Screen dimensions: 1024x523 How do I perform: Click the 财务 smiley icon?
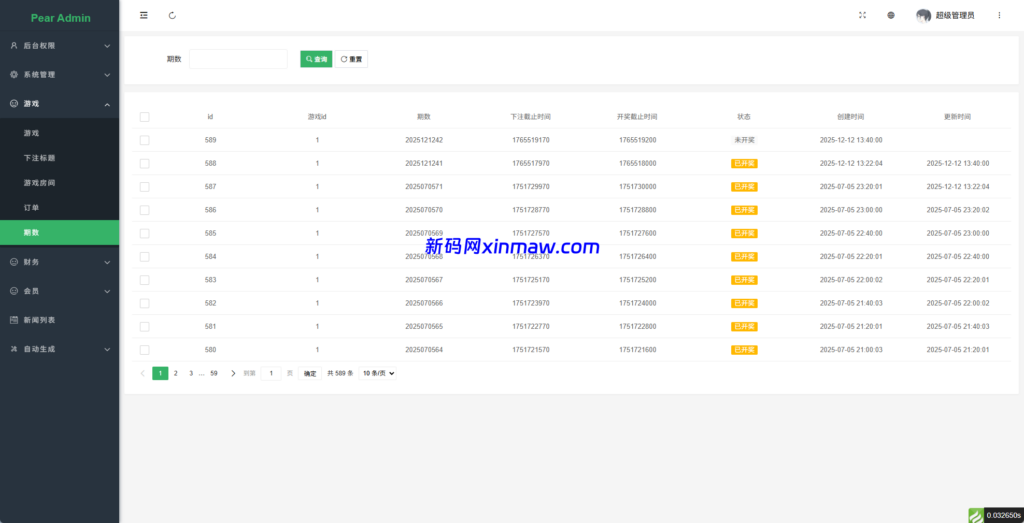click(x=14, y=262)
